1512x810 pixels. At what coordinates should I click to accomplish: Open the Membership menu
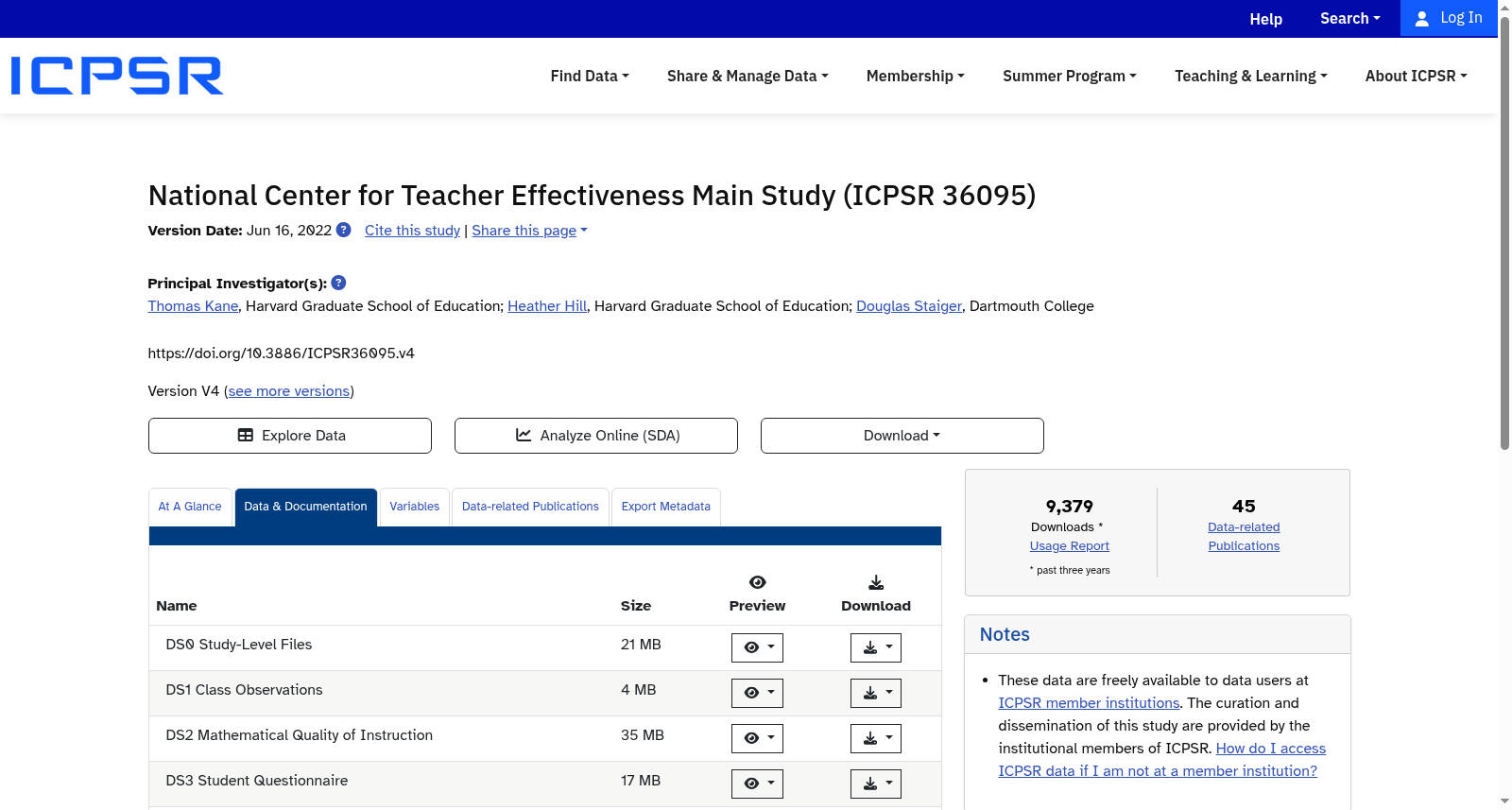pyautogui.click(x=916, y=76)
